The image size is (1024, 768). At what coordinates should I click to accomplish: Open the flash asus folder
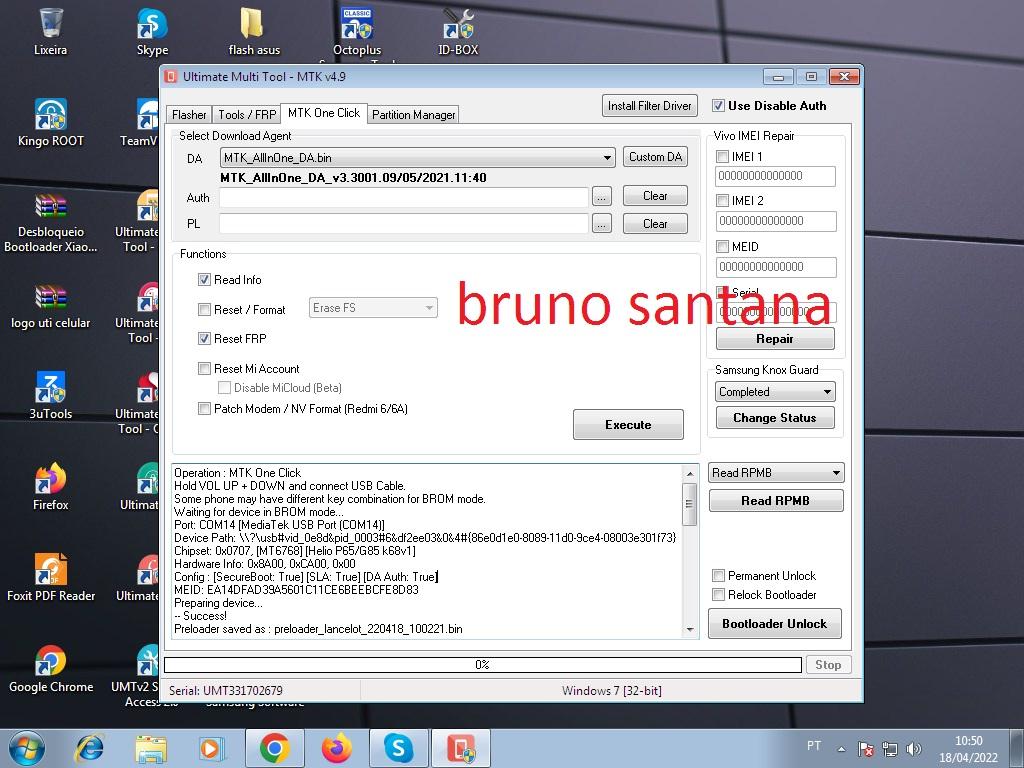pos(254,31)
